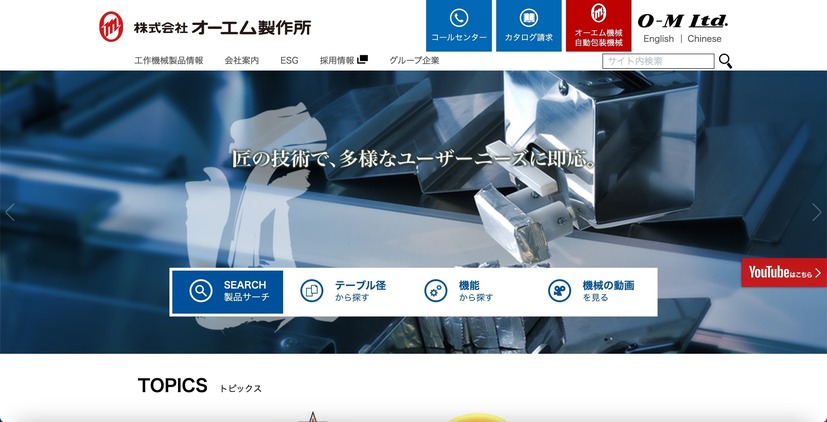Go to previous slide with left arrow
This screenshot has height=422, width=827.
[x=11, y=212]
